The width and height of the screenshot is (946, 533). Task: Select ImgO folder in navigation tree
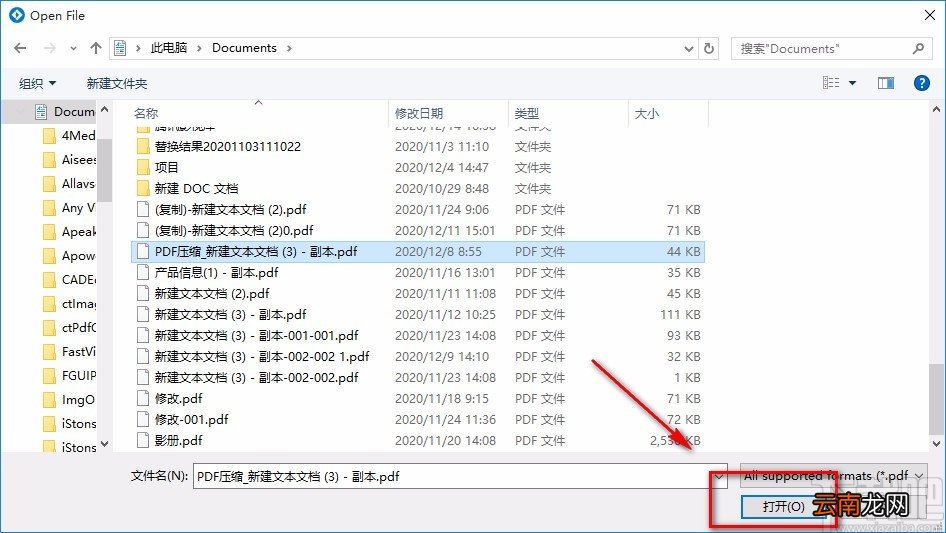[x=69, y=400]
